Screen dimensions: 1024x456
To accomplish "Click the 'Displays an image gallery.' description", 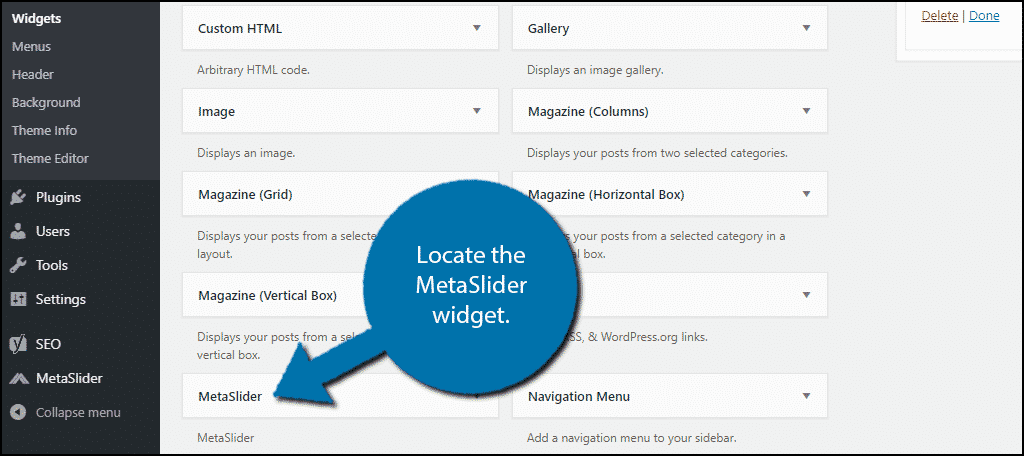I will (596, 70).
